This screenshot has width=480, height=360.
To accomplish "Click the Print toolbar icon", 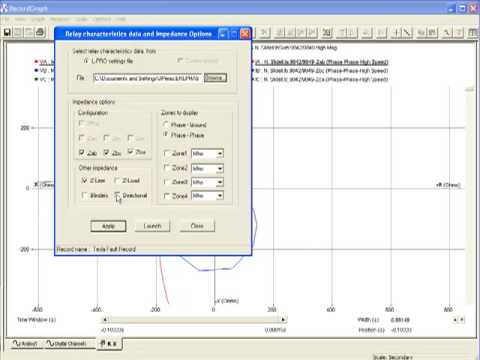I will click(40, 32).
